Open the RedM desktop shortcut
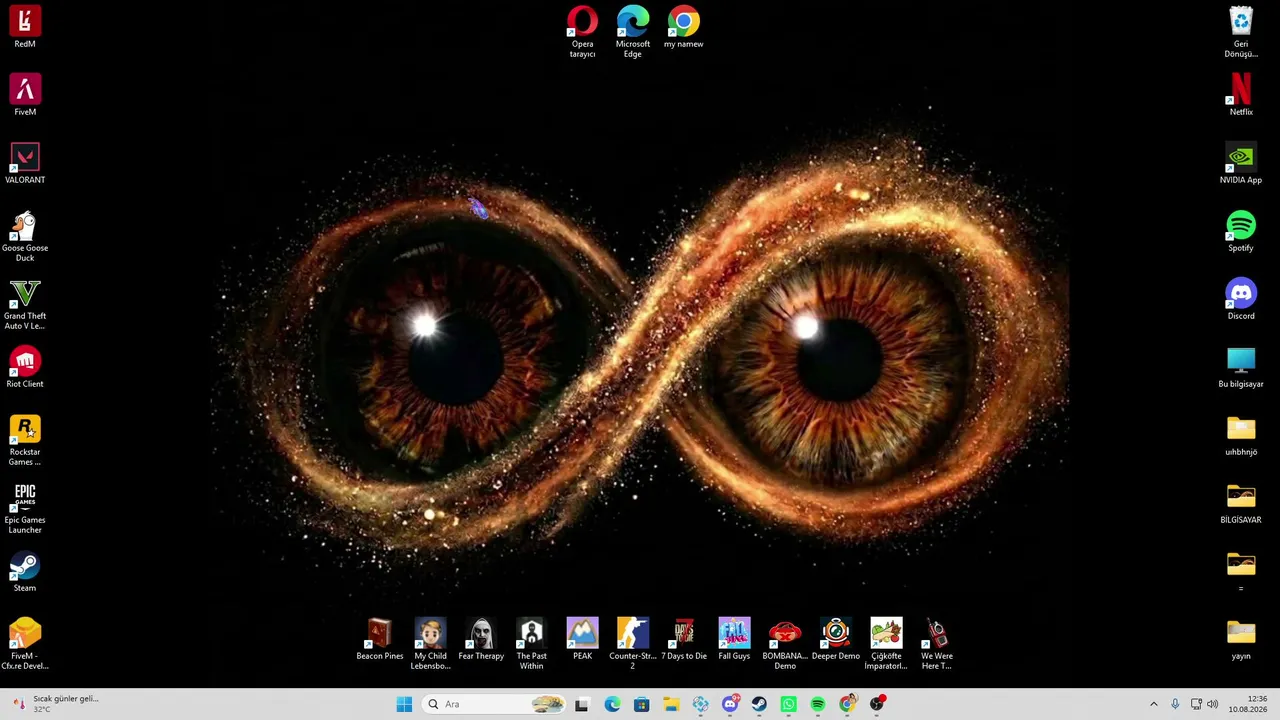Viewport: 1280px width, 720px height. pos(25,27)
